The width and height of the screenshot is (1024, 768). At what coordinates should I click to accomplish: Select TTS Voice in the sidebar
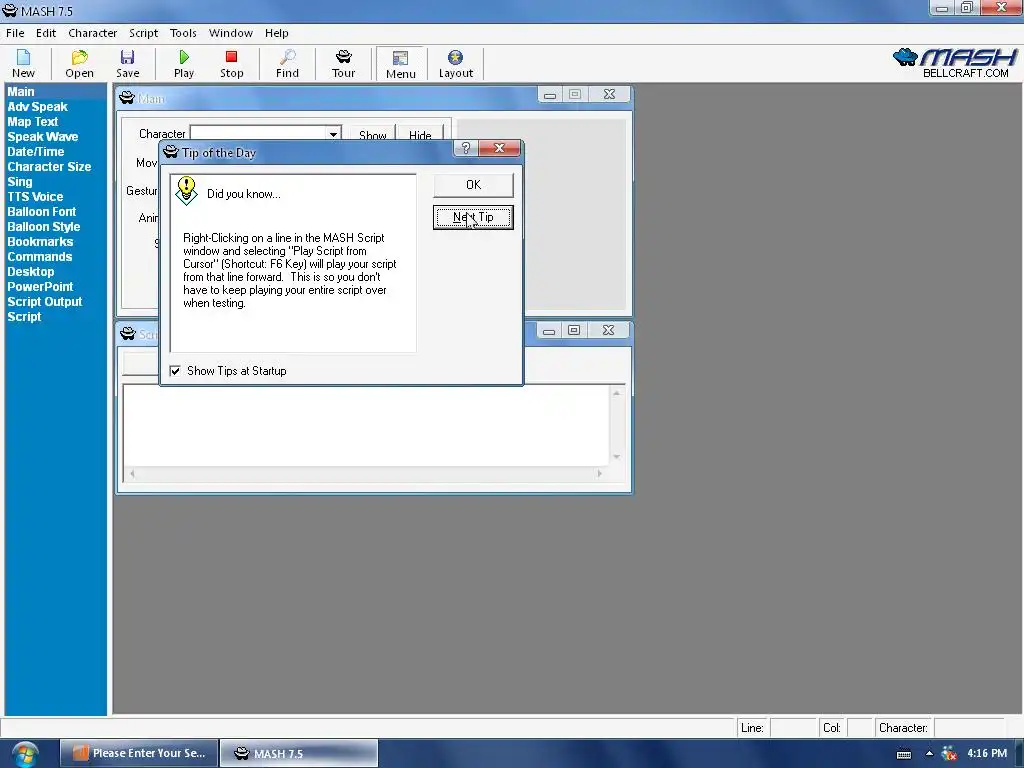tap(35, 197)
